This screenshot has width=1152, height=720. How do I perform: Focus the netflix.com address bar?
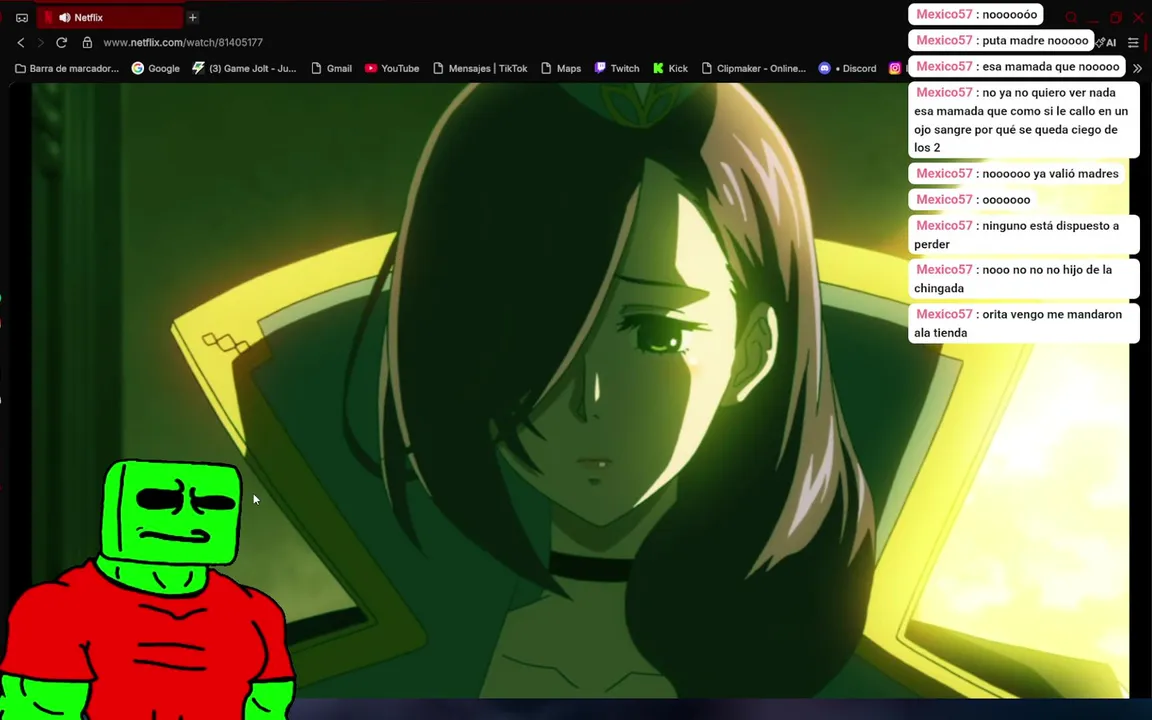click(x=183, y=43)
